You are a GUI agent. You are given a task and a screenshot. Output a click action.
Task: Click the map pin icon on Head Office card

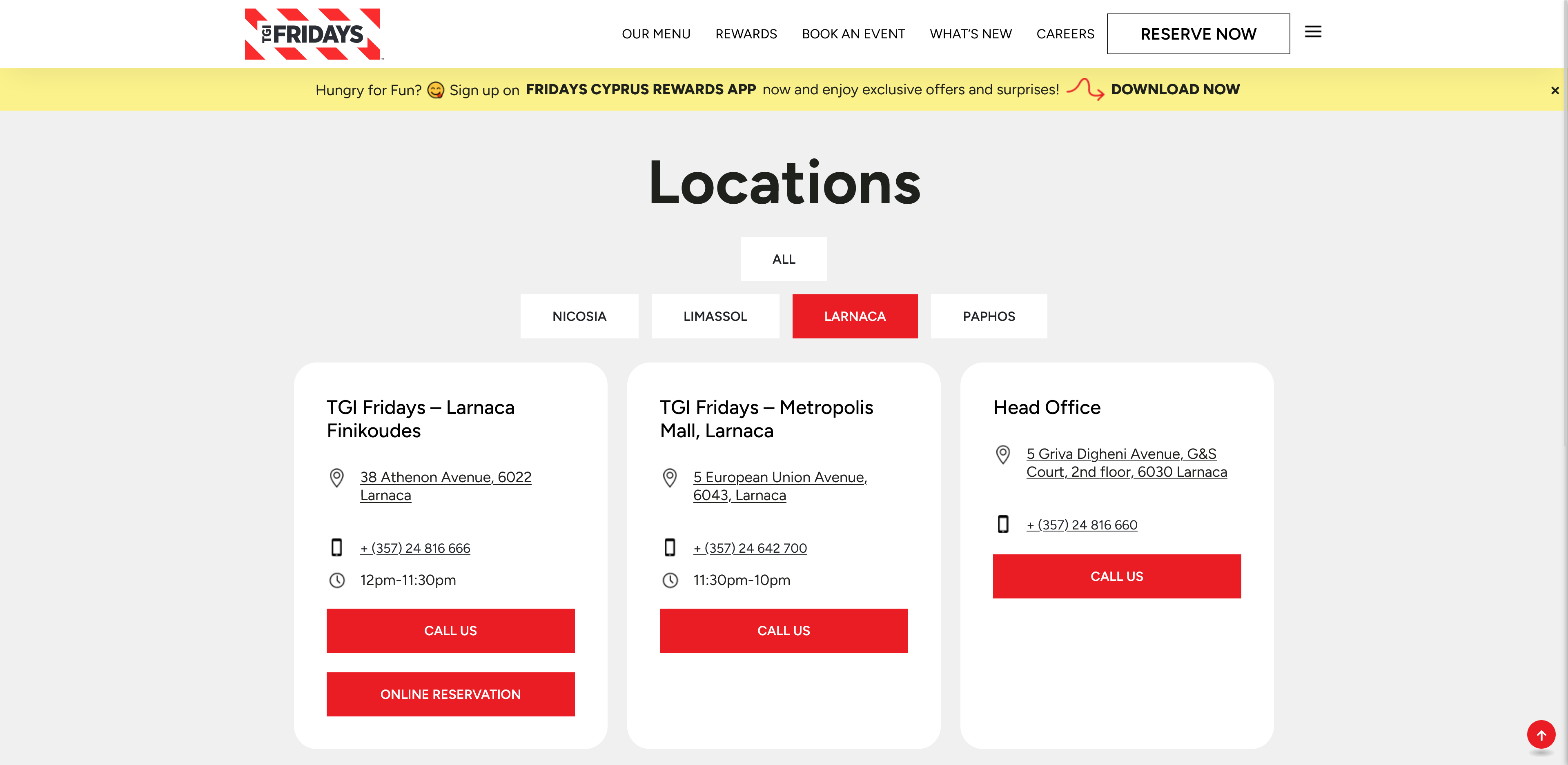coord(1003,455)
